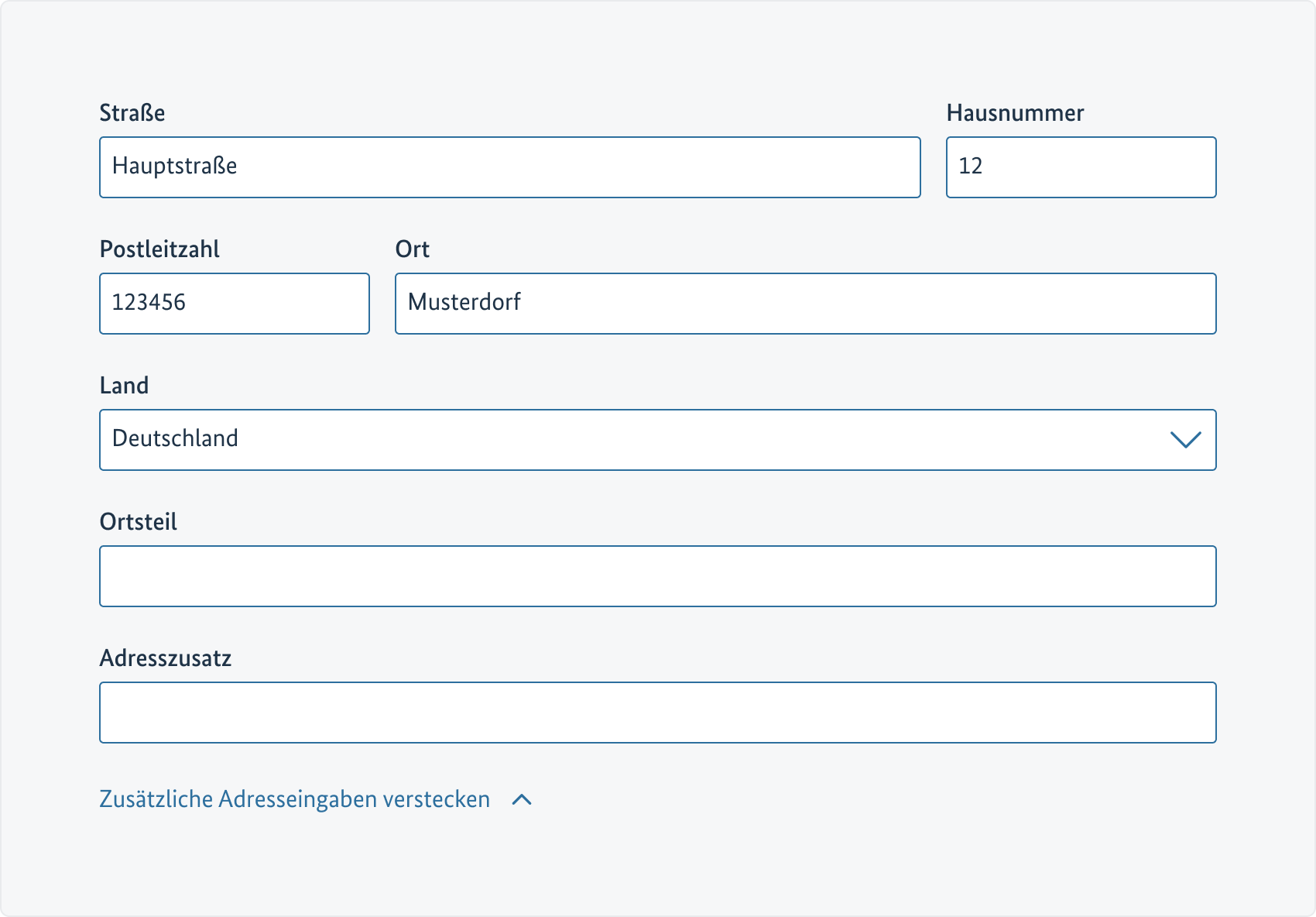The width and height of the screenshot is (1316, 917).
Task: Hide additional address inputs via 'Zusätzliche Adresseingaben verstecken'
Action: tap(294, 799)
